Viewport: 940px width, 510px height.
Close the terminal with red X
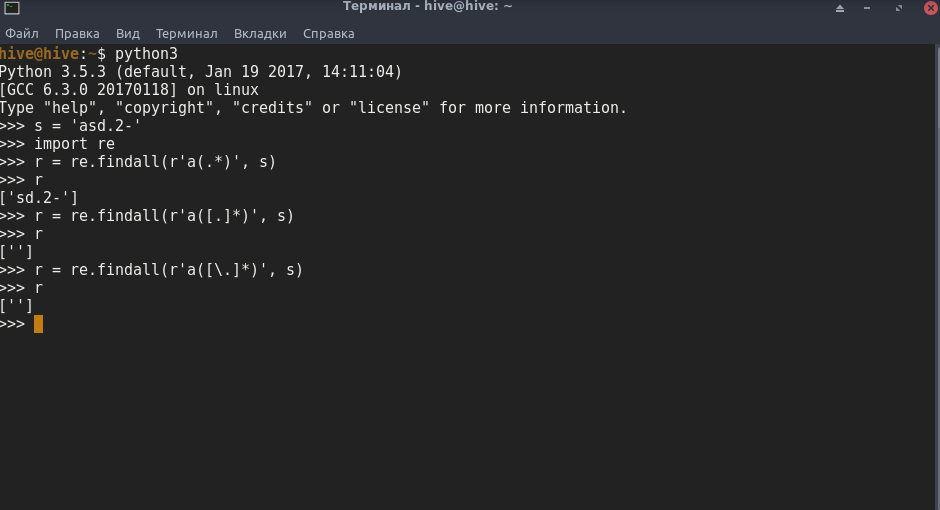click(x=931, y=8)
